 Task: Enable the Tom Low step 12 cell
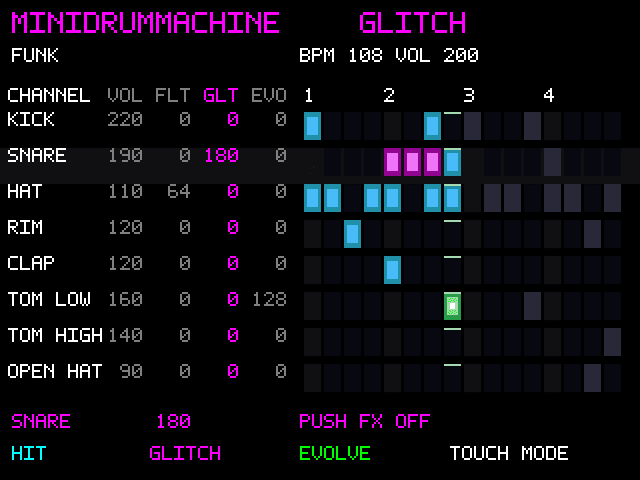click(532, 306)
